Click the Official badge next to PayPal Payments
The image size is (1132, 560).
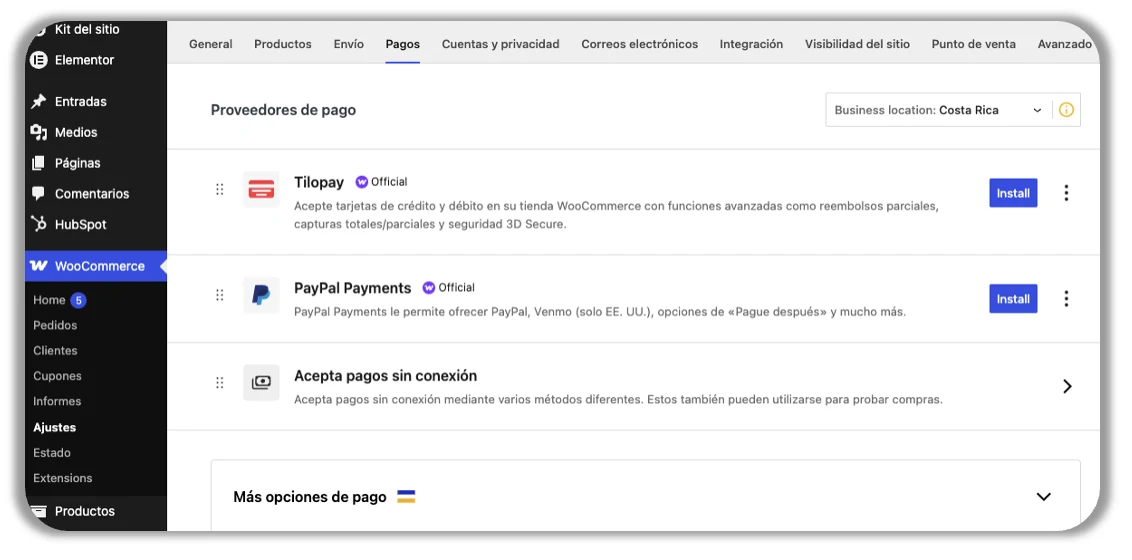pyautogui.click(x=449, y=287)
